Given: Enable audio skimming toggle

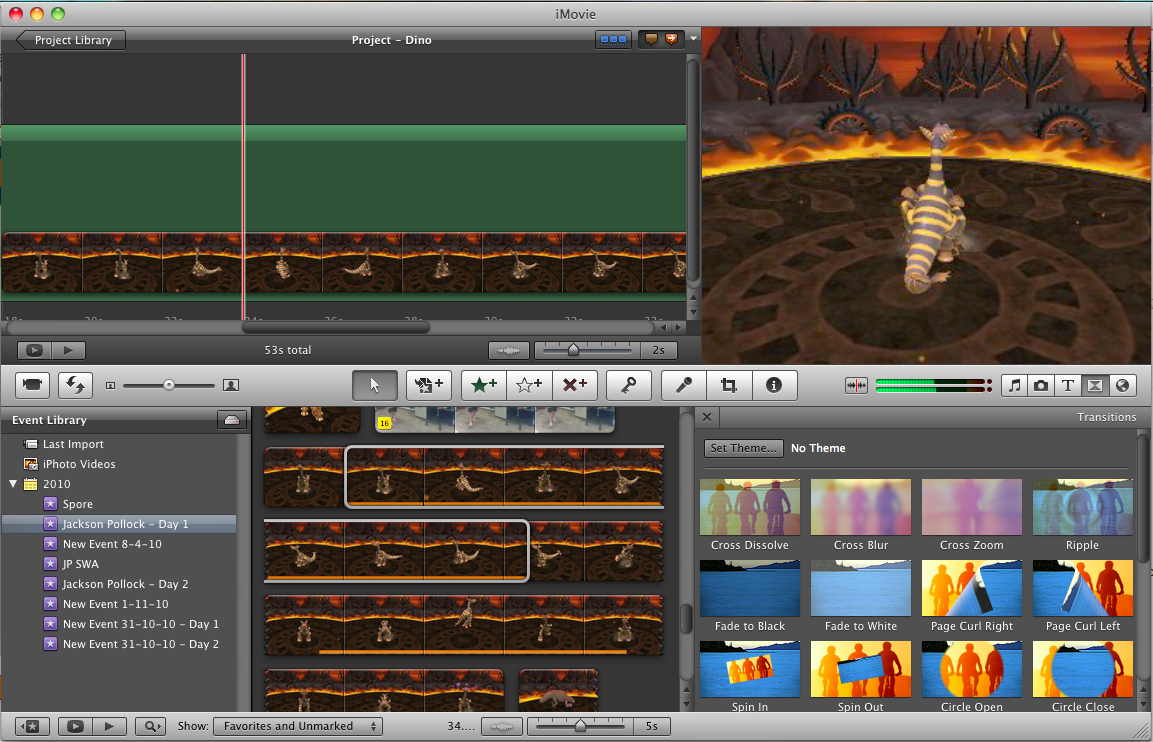Looking at the screenshot, I should pyautogui.click(x=856, y=385).
